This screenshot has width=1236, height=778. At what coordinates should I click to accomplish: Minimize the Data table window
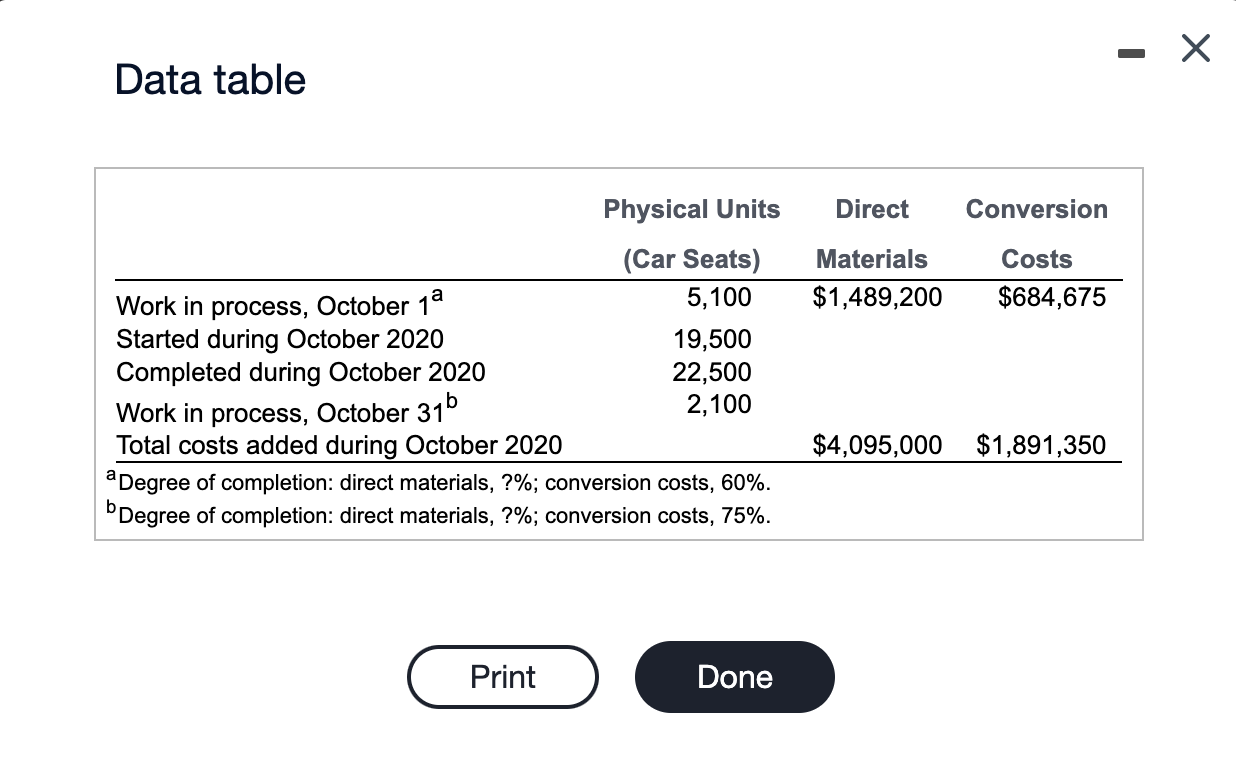[x=1131, y=54]
